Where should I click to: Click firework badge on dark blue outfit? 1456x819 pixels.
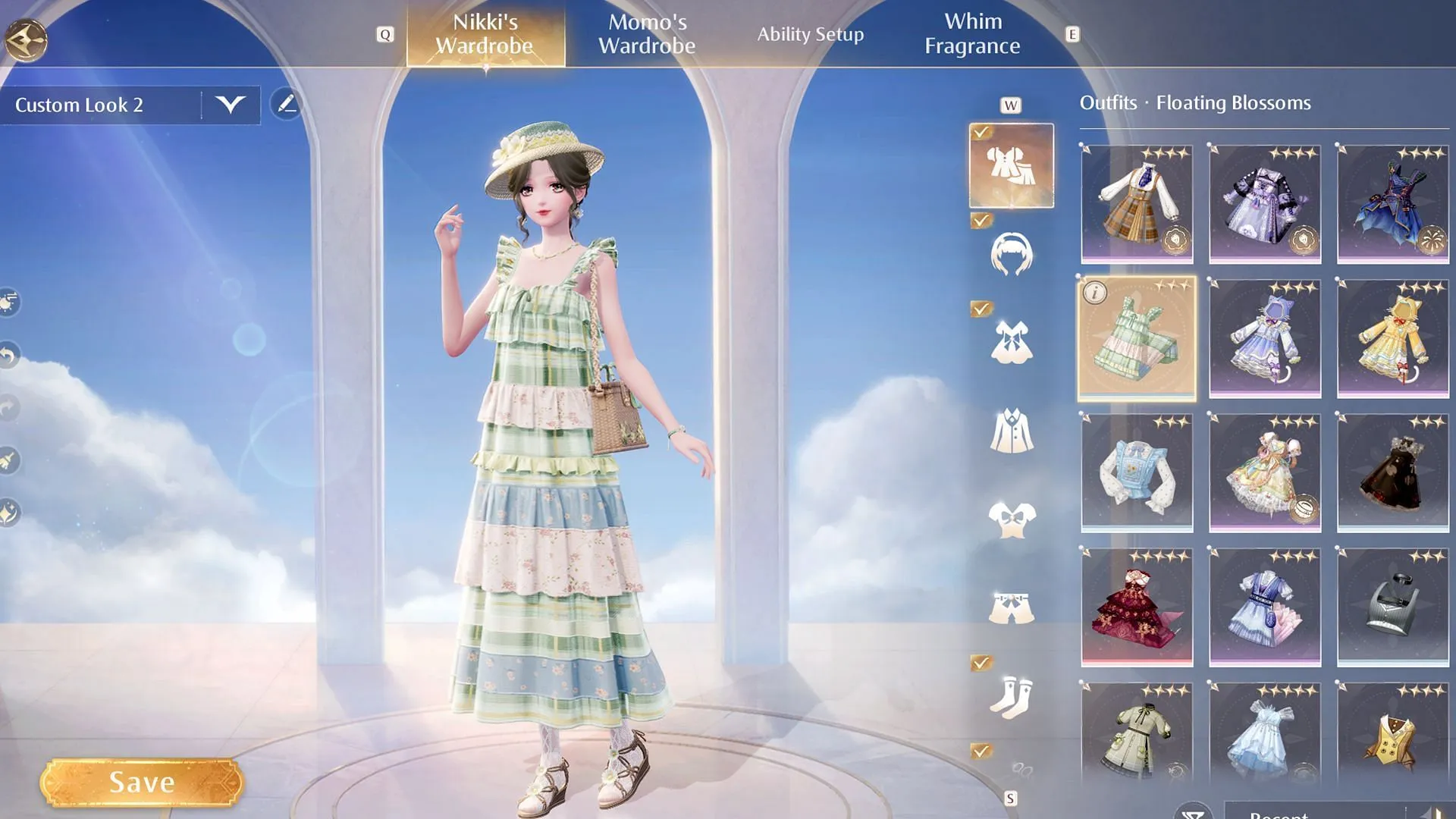click(x=1432, y=240)
